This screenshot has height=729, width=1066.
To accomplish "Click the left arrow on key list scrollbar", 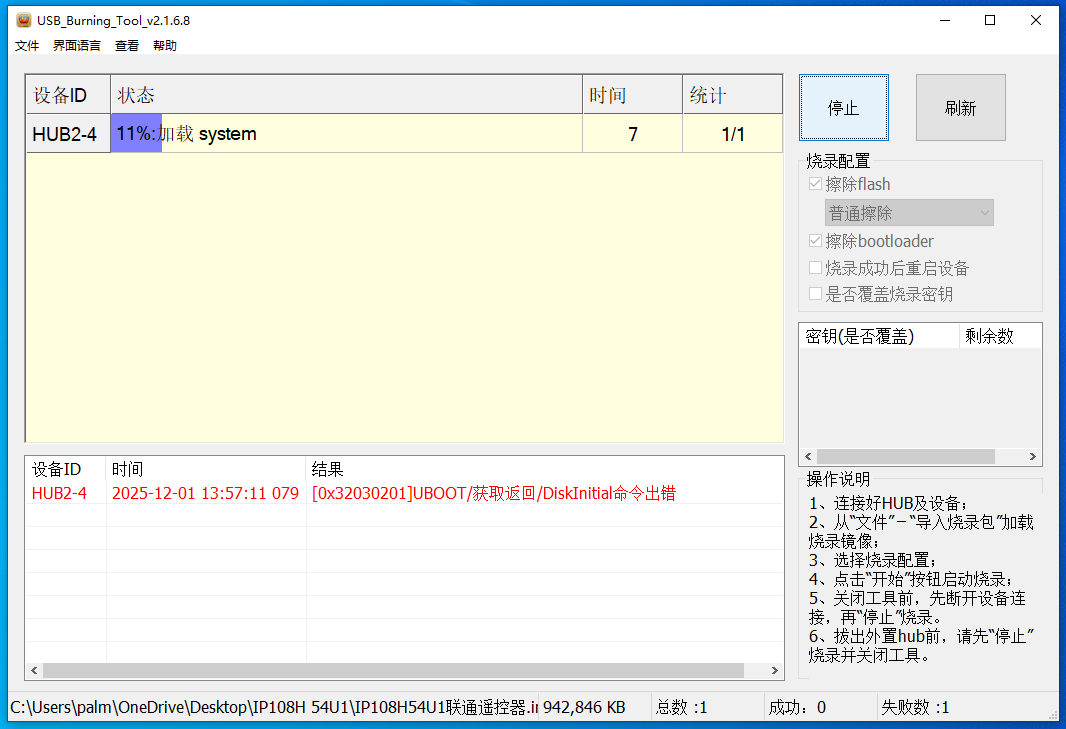I will click(807, 457).
